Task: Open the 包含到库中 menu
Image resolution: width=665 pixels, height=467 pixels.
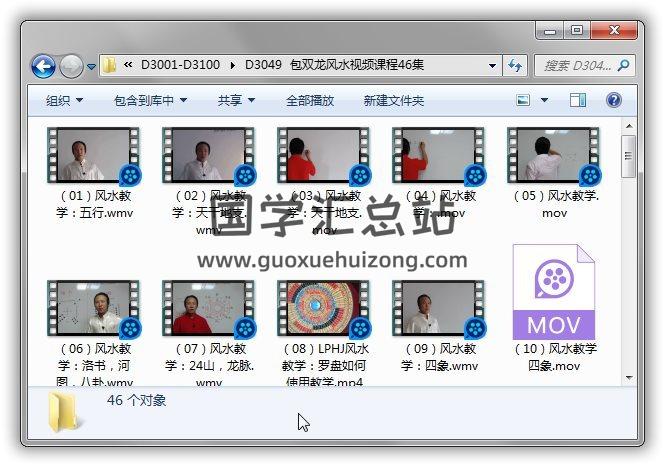Action: coord(150,100)
